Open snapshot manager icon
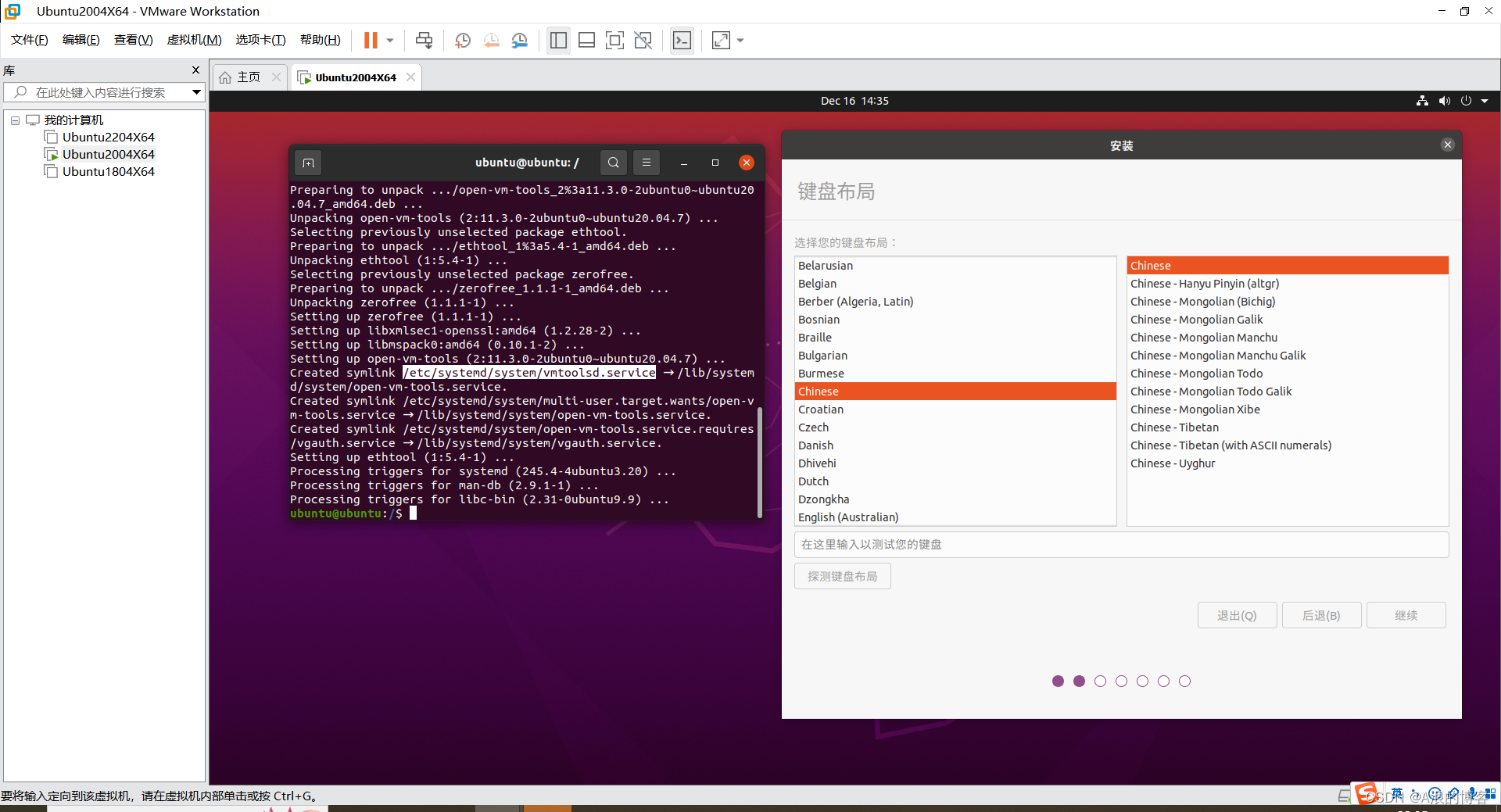 [519, 40]
